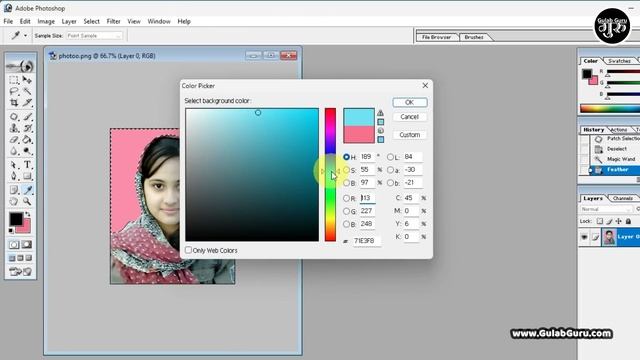Select the Zoom magnifier tool
Screen dimensions: 640x360
coord(27,201)
